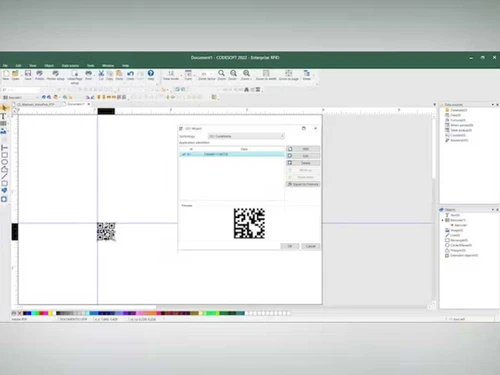Click the Print toolbar icon
This screenshot has height=375, width=500.
(88, 74)
